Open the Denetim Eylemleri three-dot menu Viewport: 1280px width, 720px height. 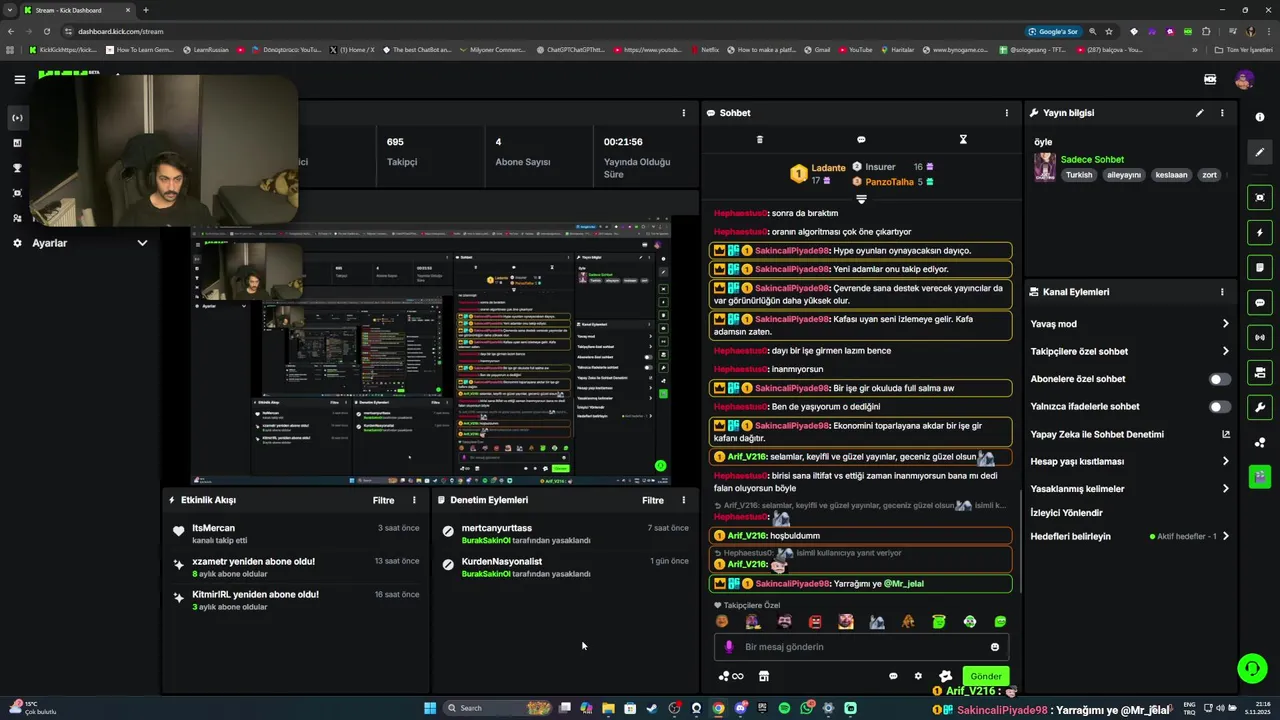683,500
